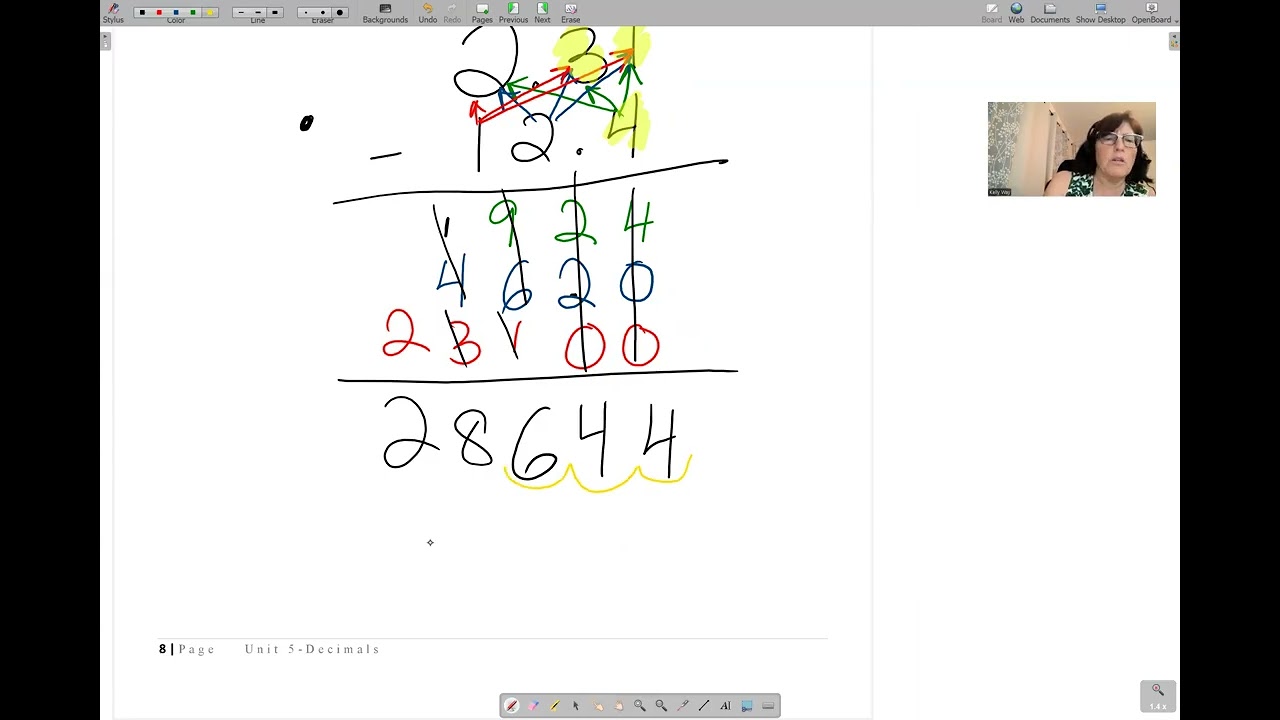Select the Hand scroll-page tool
This screenshot has width=1280, height=720.
(618, 706)
